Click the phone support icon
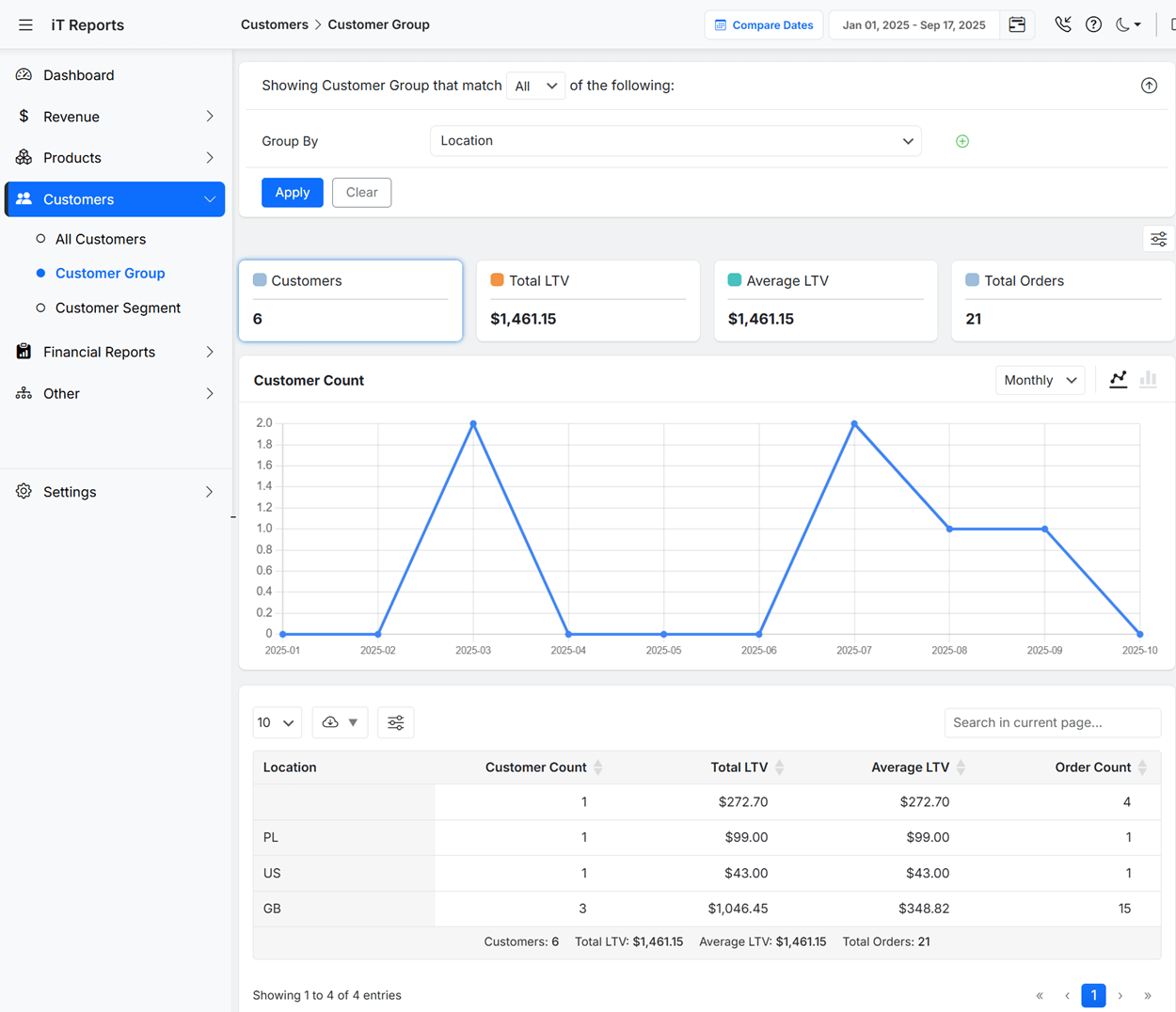Viewport: 1176px width, 1012px height. point(1062,25)
